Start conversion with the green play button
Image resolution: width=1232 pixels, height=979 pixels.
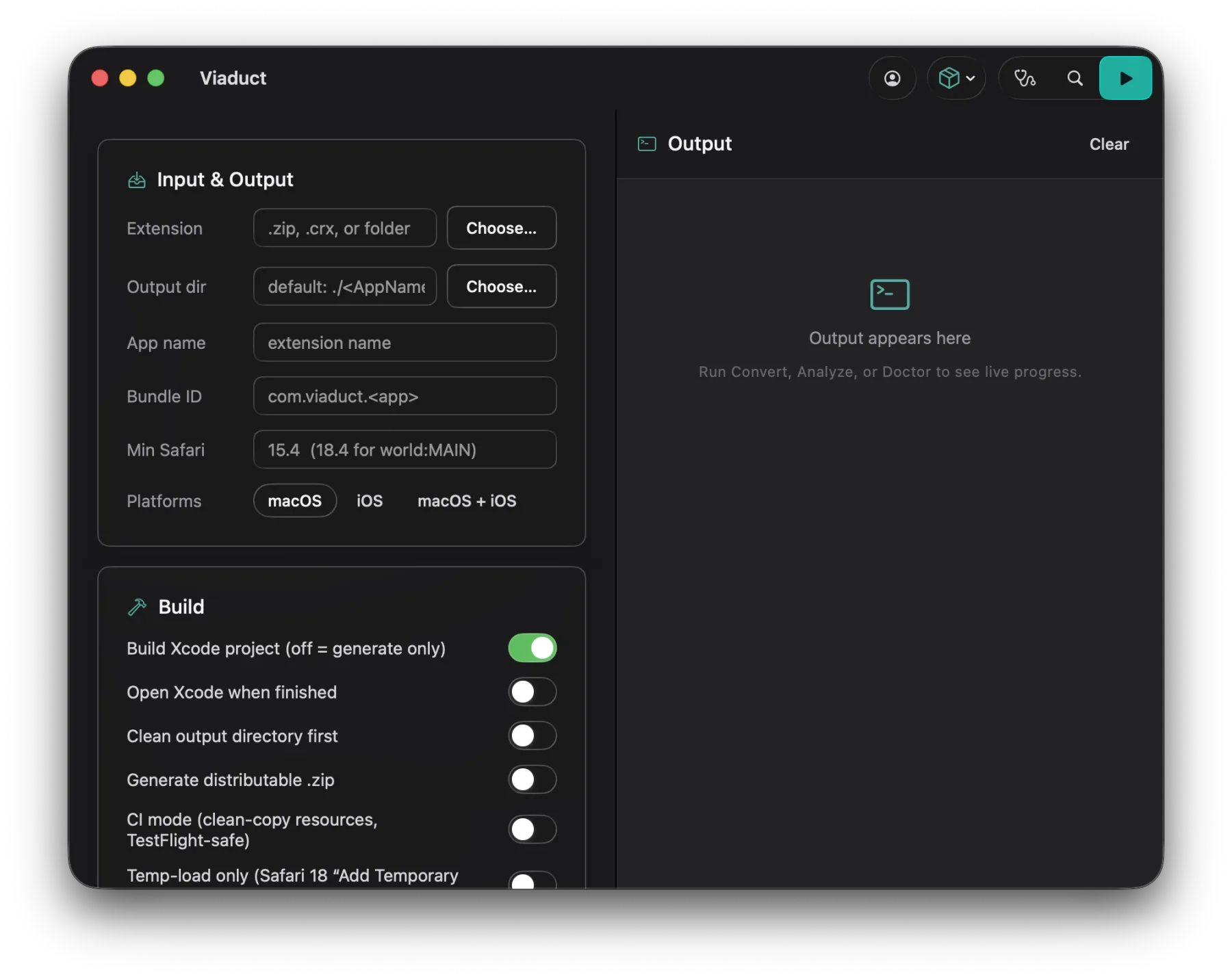point(1125,78)
